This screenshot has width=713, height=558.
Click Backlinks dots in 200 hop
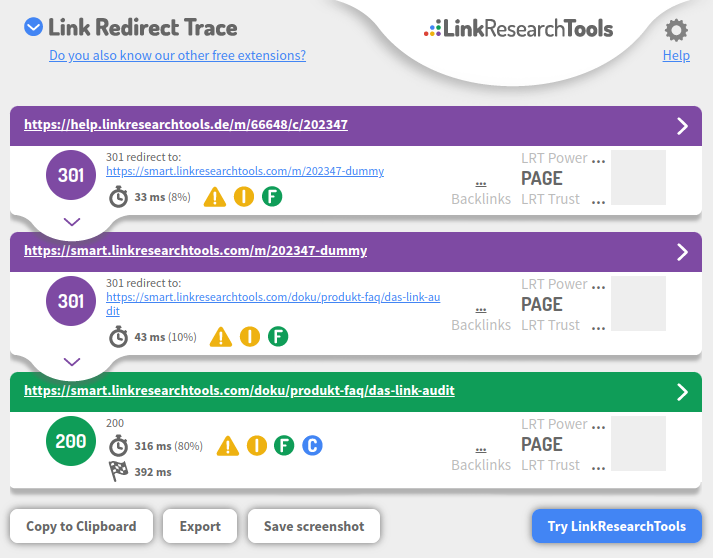481,450
